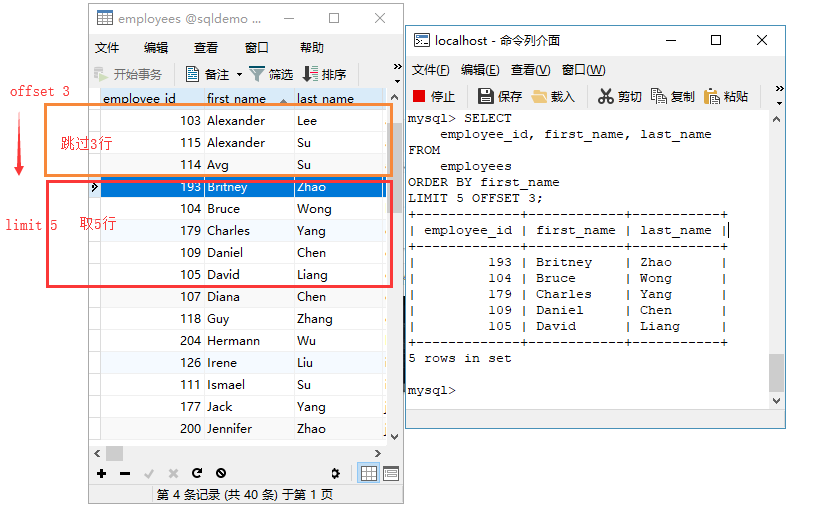Screen dimensions: 815x506
Task: Open the 窗口 menu in employees window
Action: tap(256, 48)
